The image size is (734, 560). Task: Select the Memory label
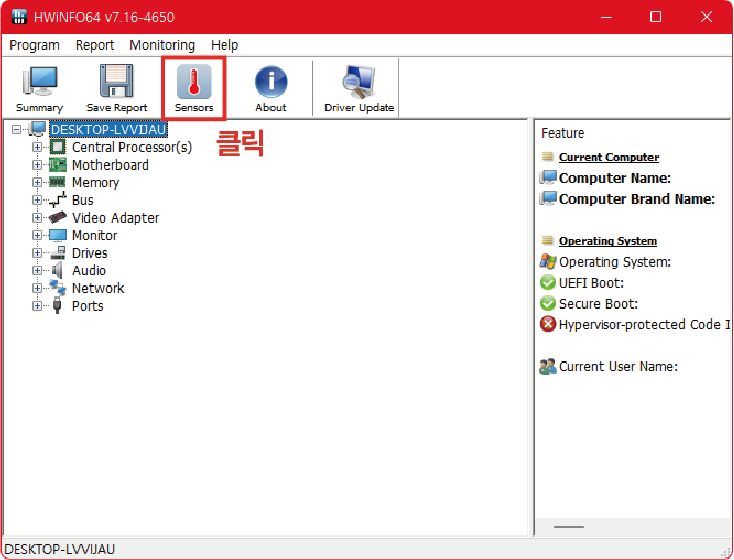tap(95, 183)
